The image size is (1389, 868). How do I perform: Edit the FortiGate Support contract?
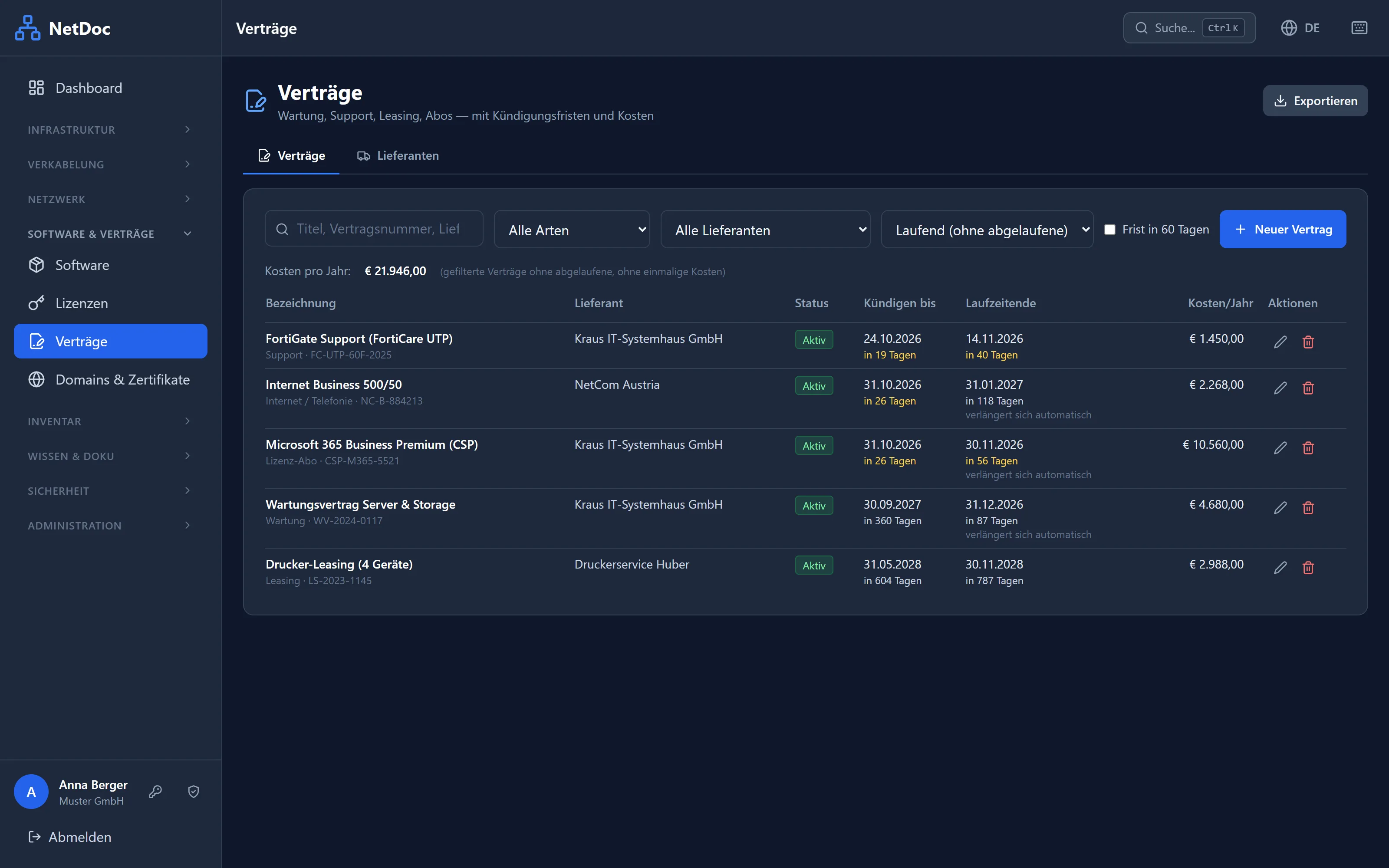(x=1280, y=342)
